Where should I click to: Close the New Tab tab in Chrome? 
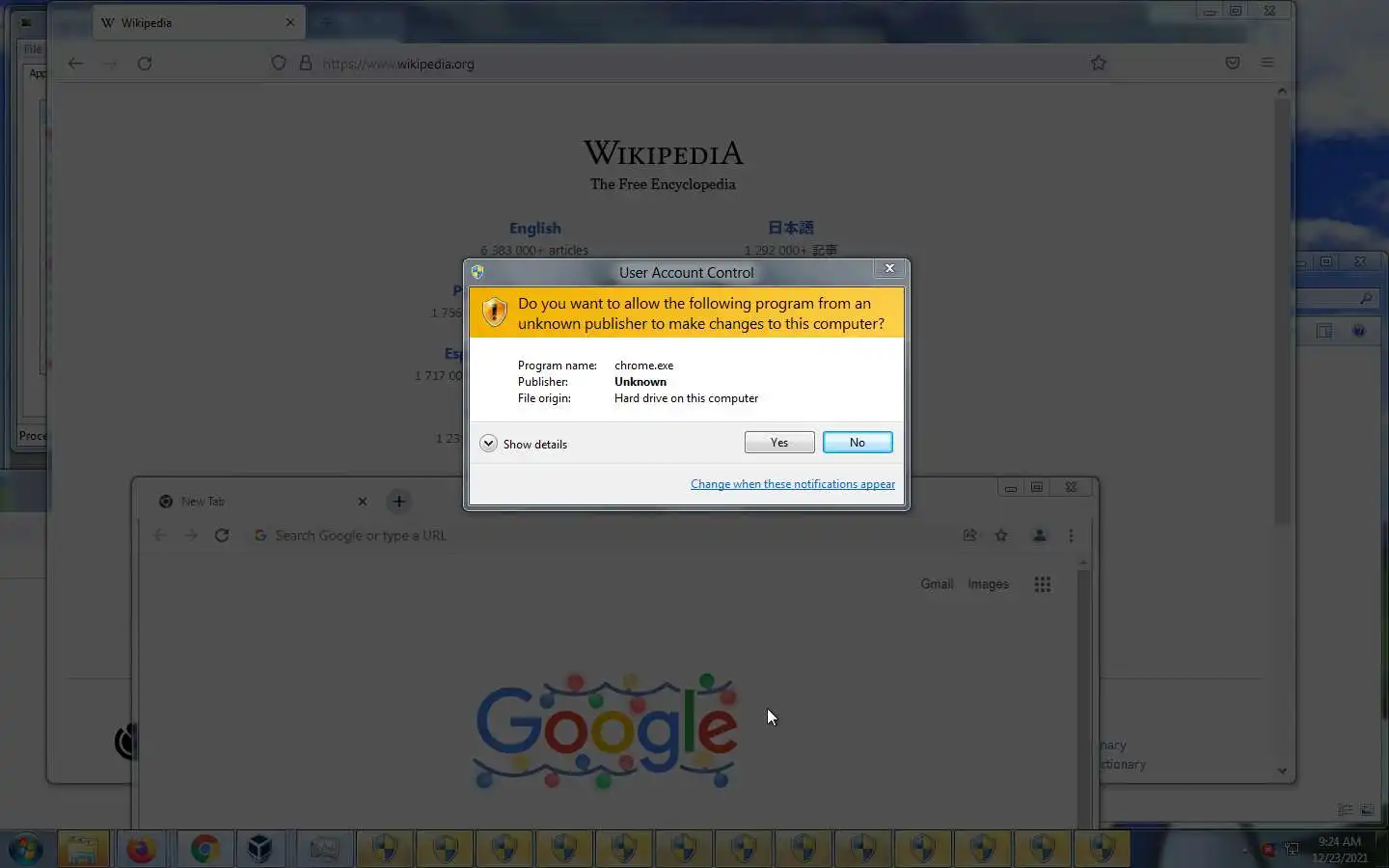pyautogui.click(x=363, y=502)
